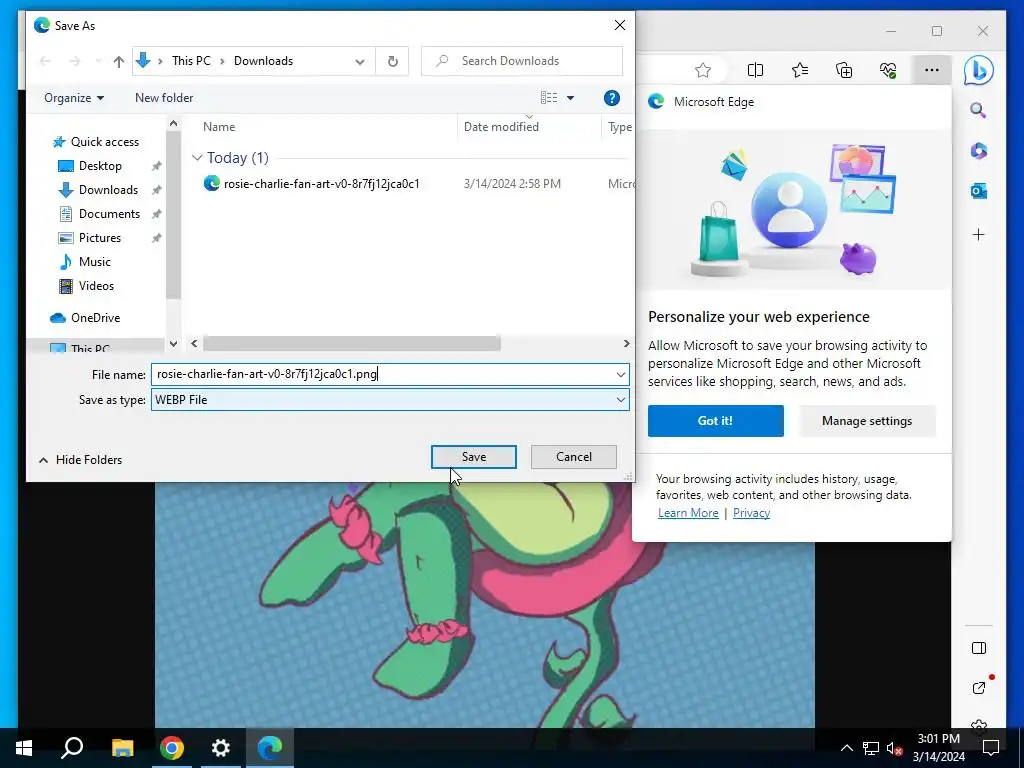This screenshot has height=768, width=1024.
Task: Collapse folders with Hide Folders
Action: 80,460
